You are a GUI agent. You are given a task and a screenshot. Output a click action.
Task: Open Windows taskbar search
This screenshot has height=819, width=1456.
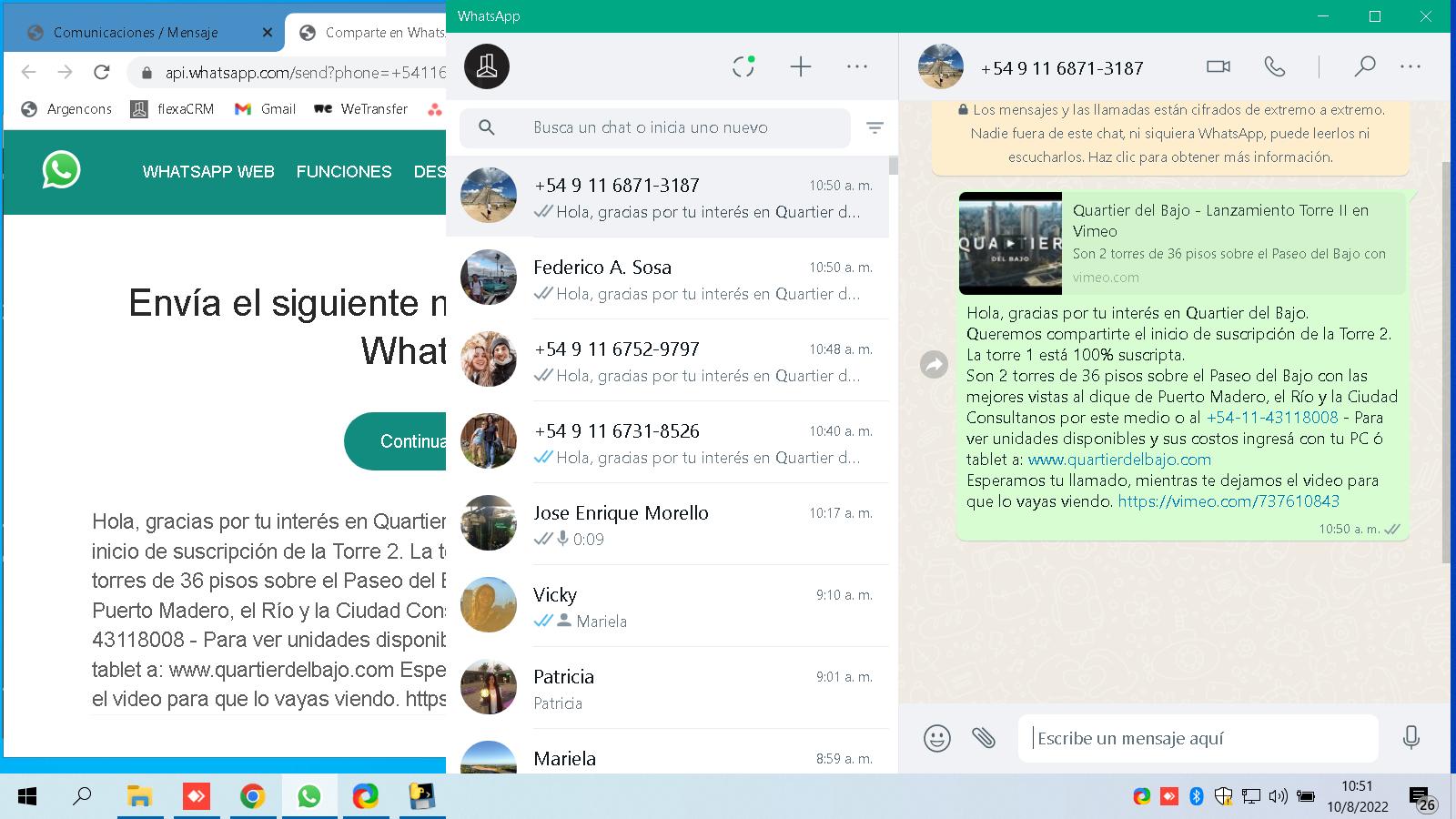82,797
